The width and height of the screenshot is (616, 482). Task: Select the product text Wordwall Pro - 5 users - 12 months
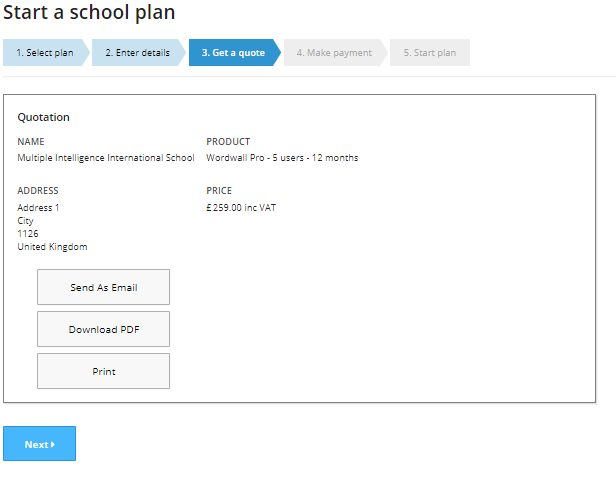[x=282, y=158]
